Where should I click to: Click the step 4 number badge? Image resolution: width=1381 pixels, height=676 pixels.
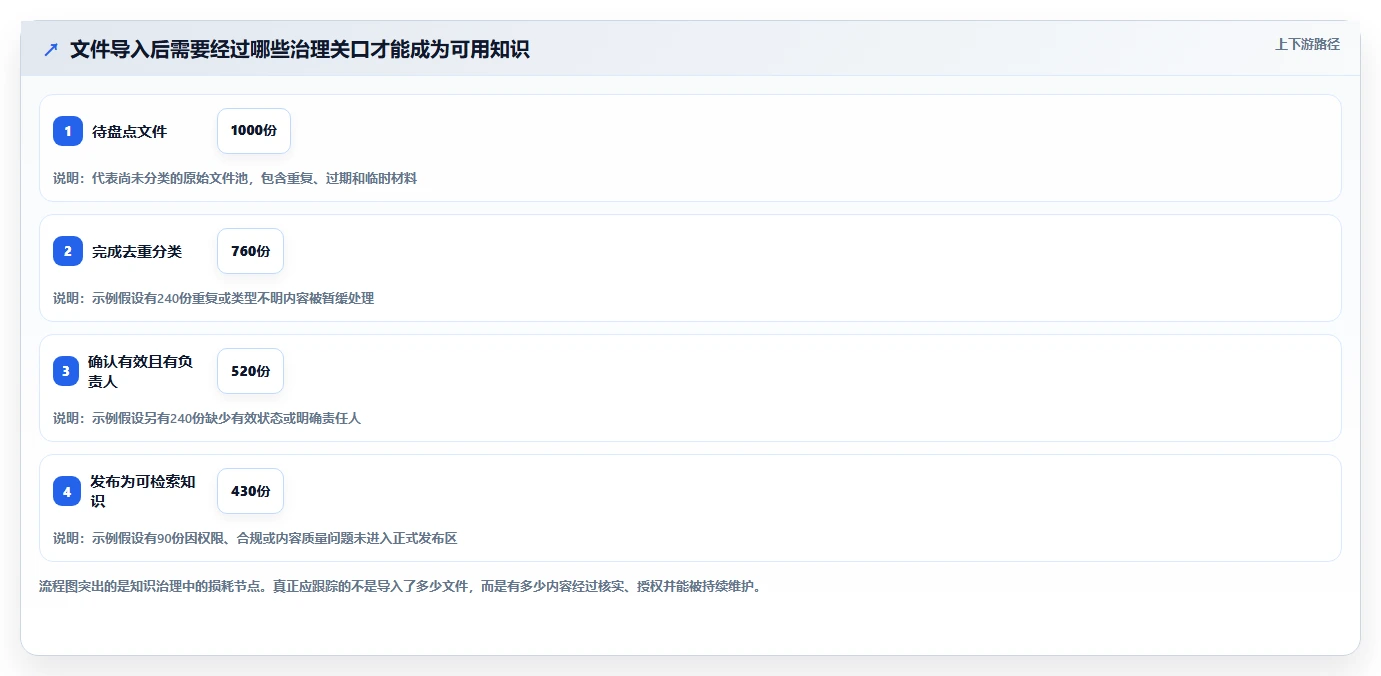(67, 491)
